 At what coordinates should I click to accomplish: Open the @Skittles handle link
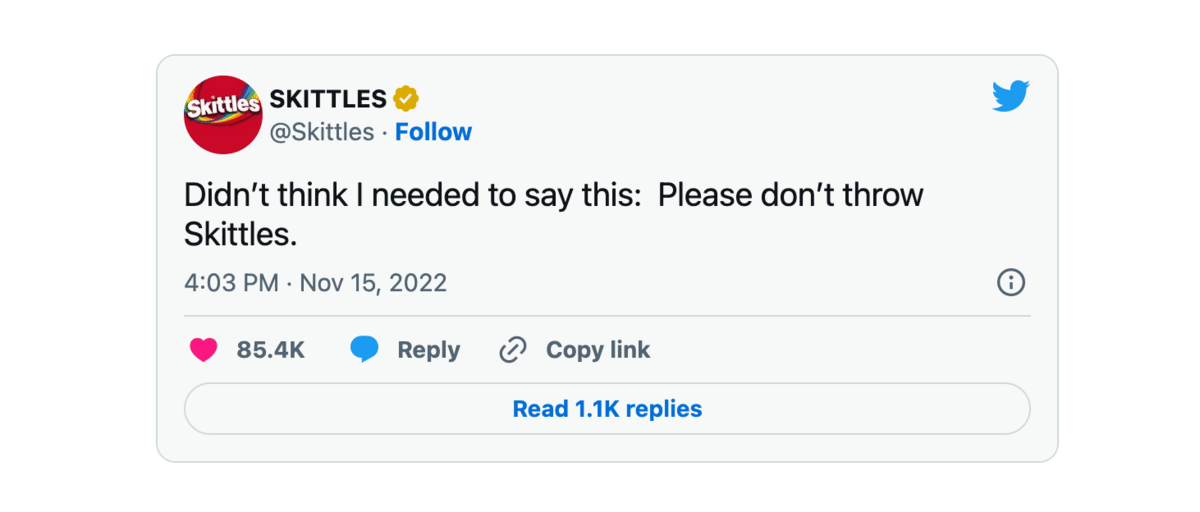point(322,132)
